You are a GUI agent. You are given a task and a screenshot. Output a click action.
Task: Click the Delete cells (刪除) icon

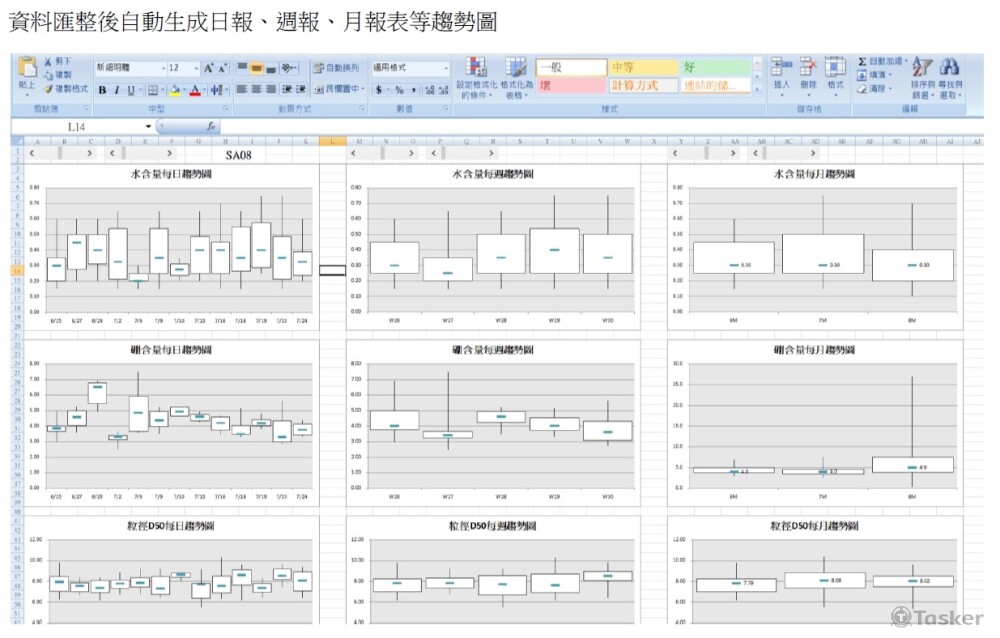pos(808,70)
